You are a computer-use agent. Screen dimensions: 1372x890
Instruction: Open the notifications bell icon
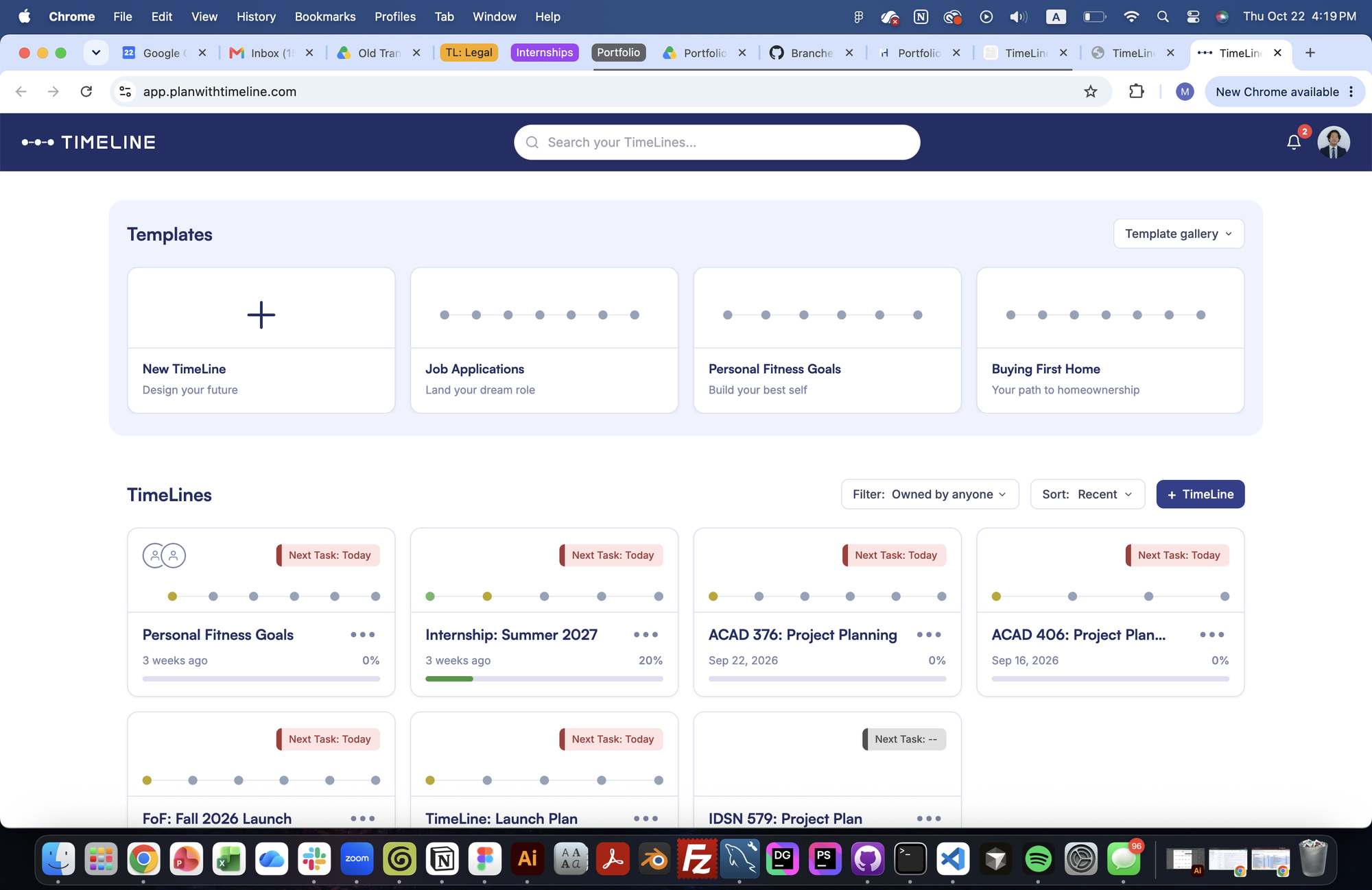[1294, 142]
